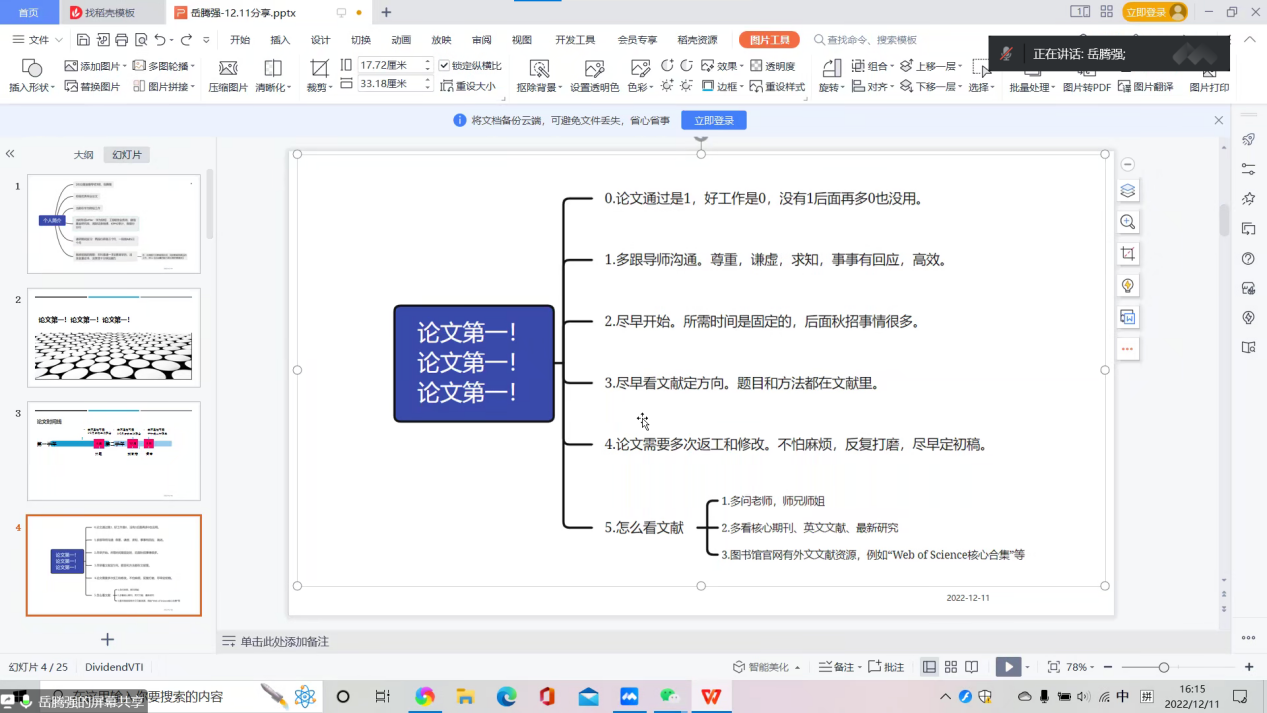This screenshot has width=1267, height=713.
Task: Select slide 2 thumbnail
Action: 114,337
